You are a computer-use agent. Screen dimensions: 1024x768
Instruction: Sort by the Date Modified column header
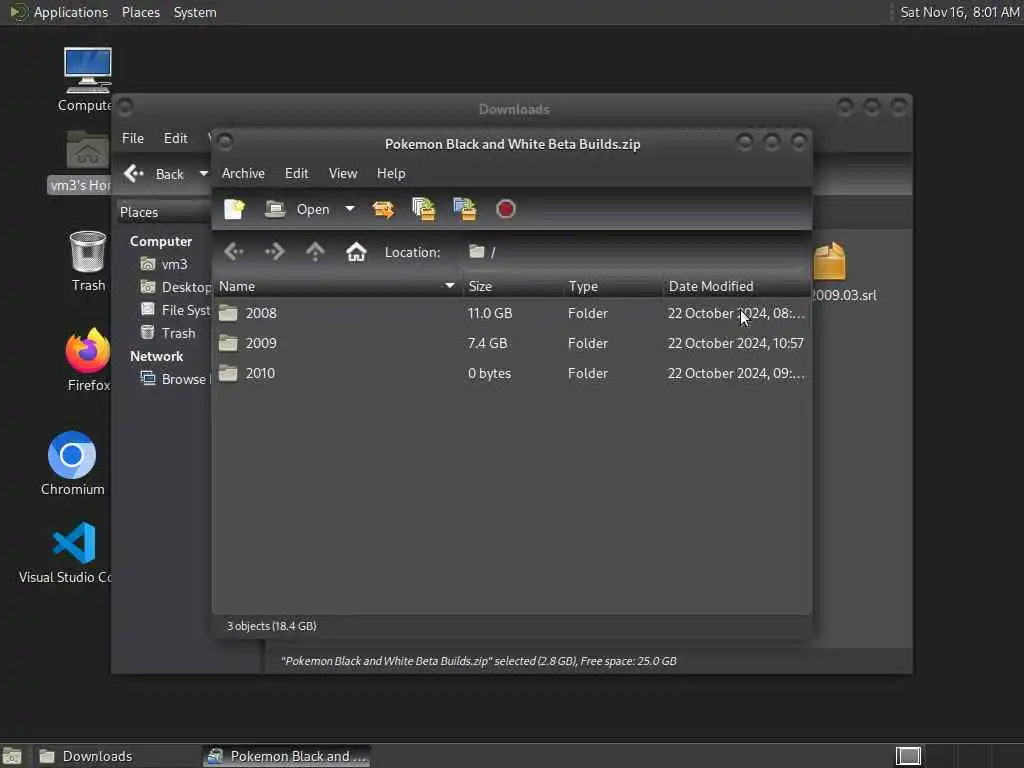click(737, 286)
